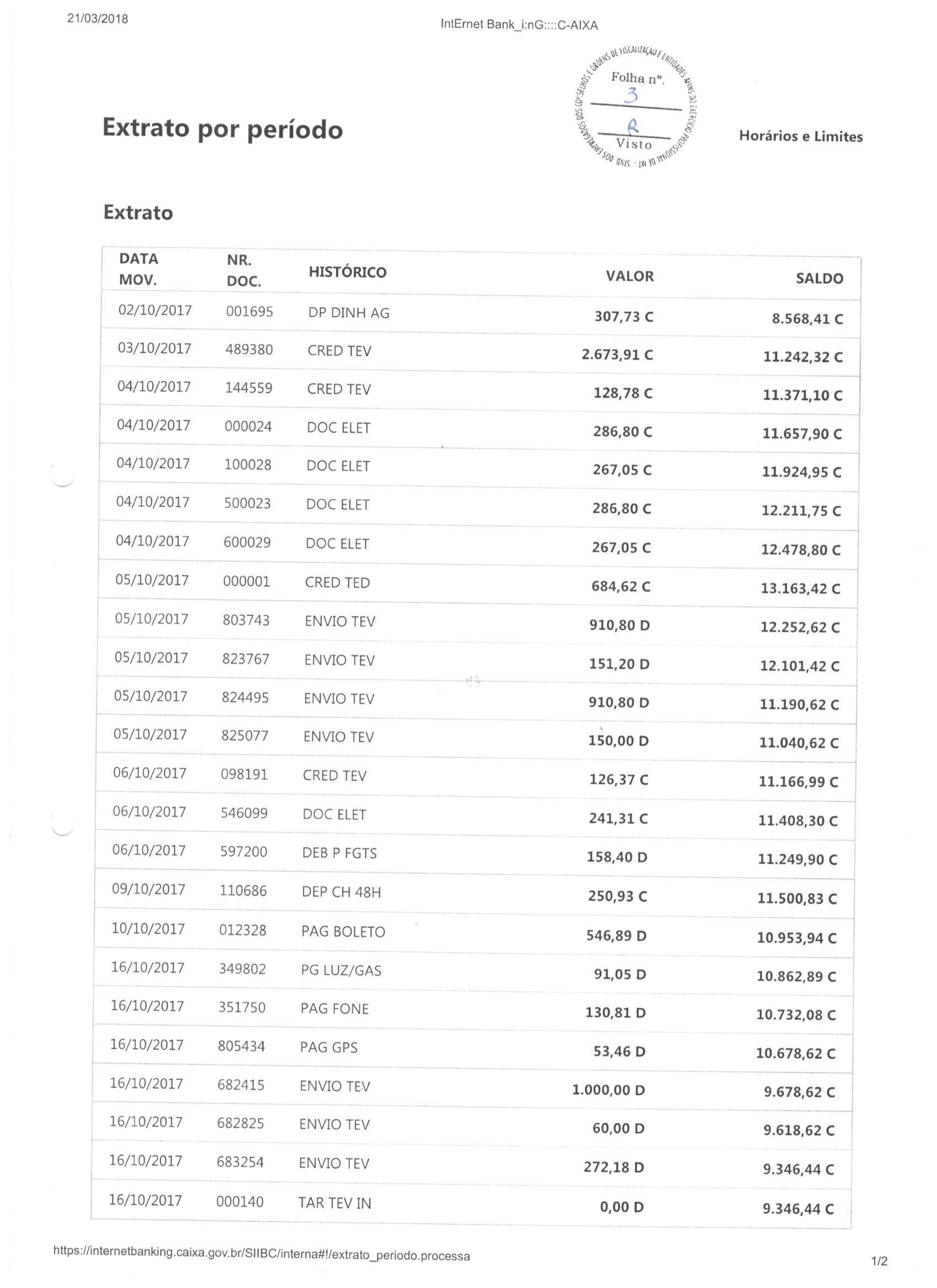Select the CRED TED entry of 05/10/2017

point(337,583)
